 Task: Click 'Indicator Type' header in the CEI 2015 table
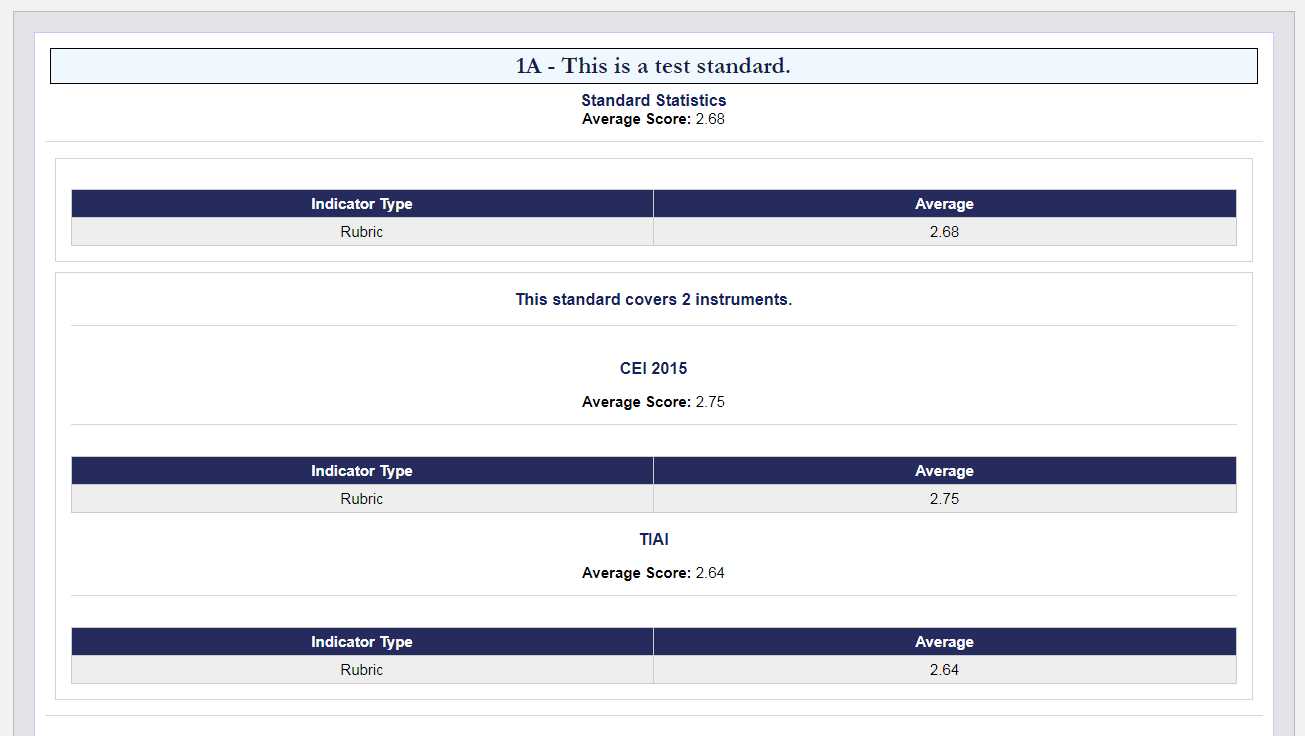point(362,471)
